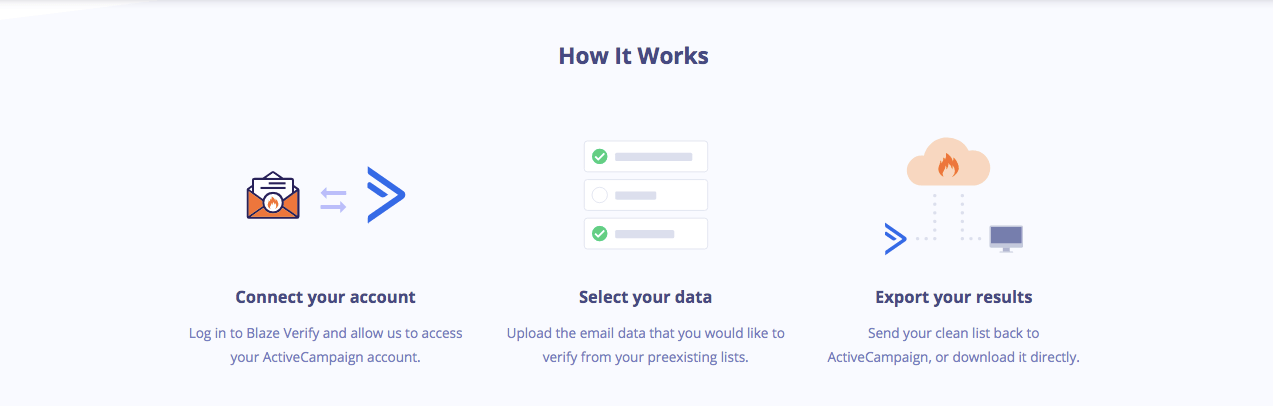Image resolution: width=1273 pixels, height=406 pixels.
Task: Click the short gray bar in the middle row
Action: [636, 195]
